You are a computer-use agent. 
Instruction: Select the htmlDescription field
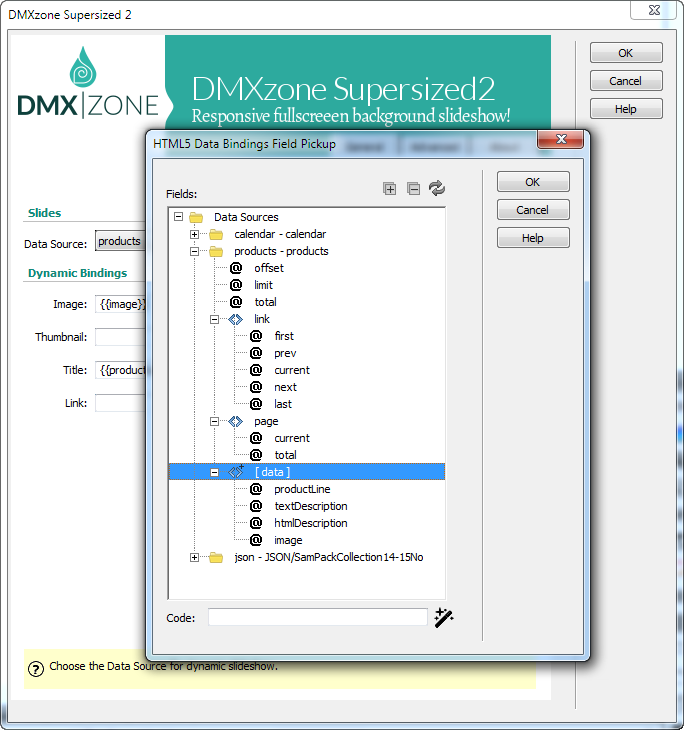pos(311,523)
